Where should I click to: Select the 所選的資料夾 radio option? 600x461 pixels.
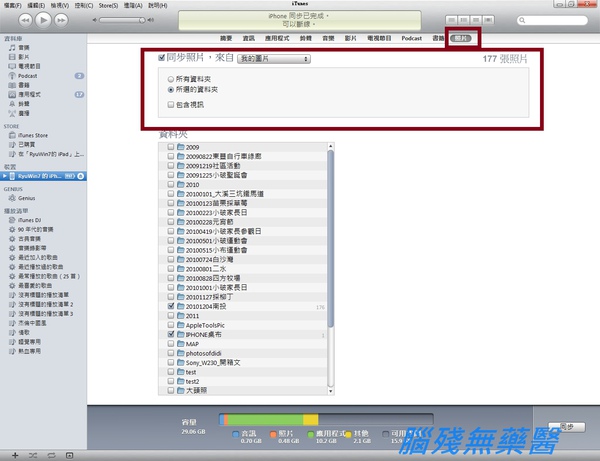pyautogui.click(x=171, y=90)
